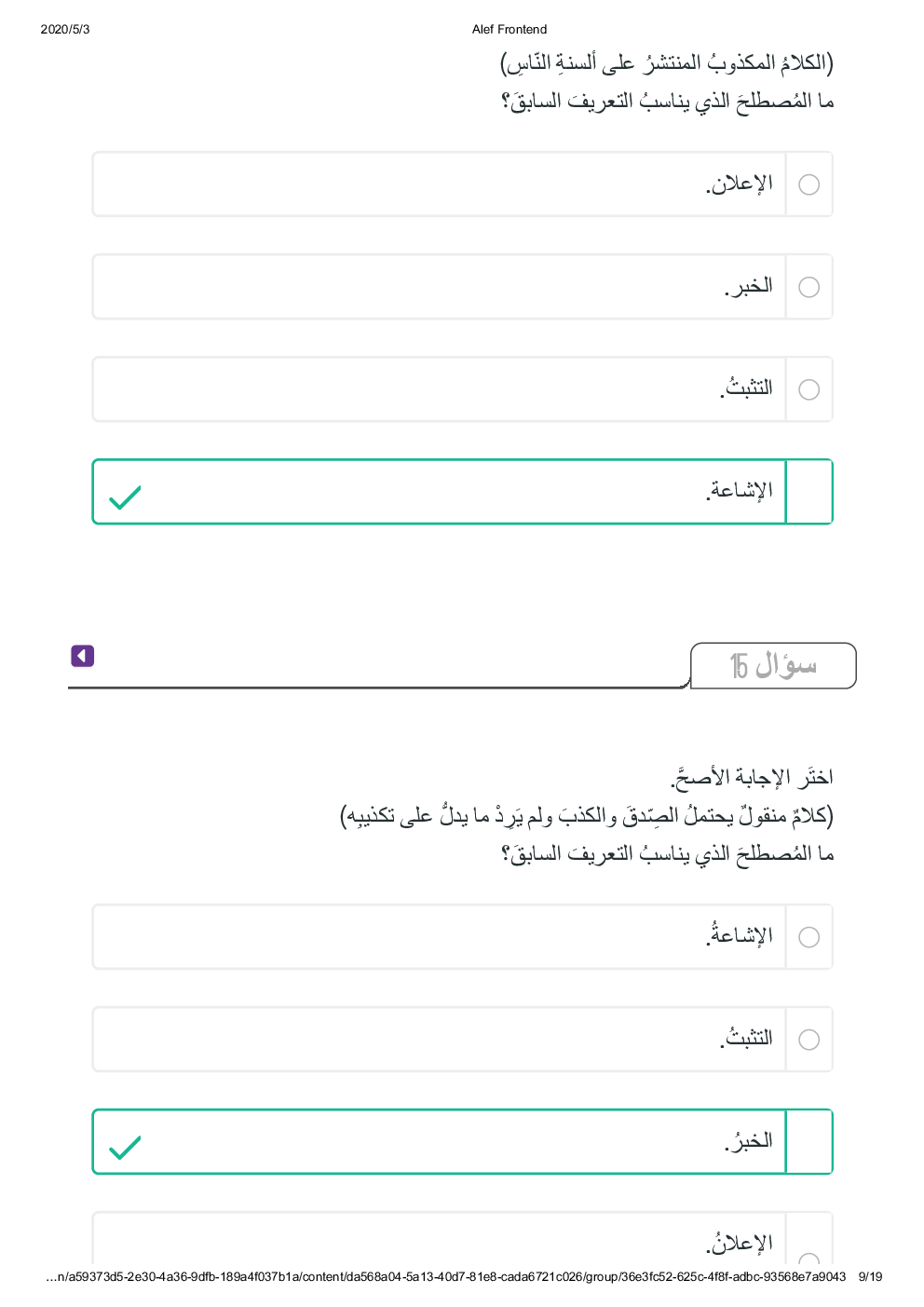Click the الإشاعة answer text in the green box

[740, 491]
